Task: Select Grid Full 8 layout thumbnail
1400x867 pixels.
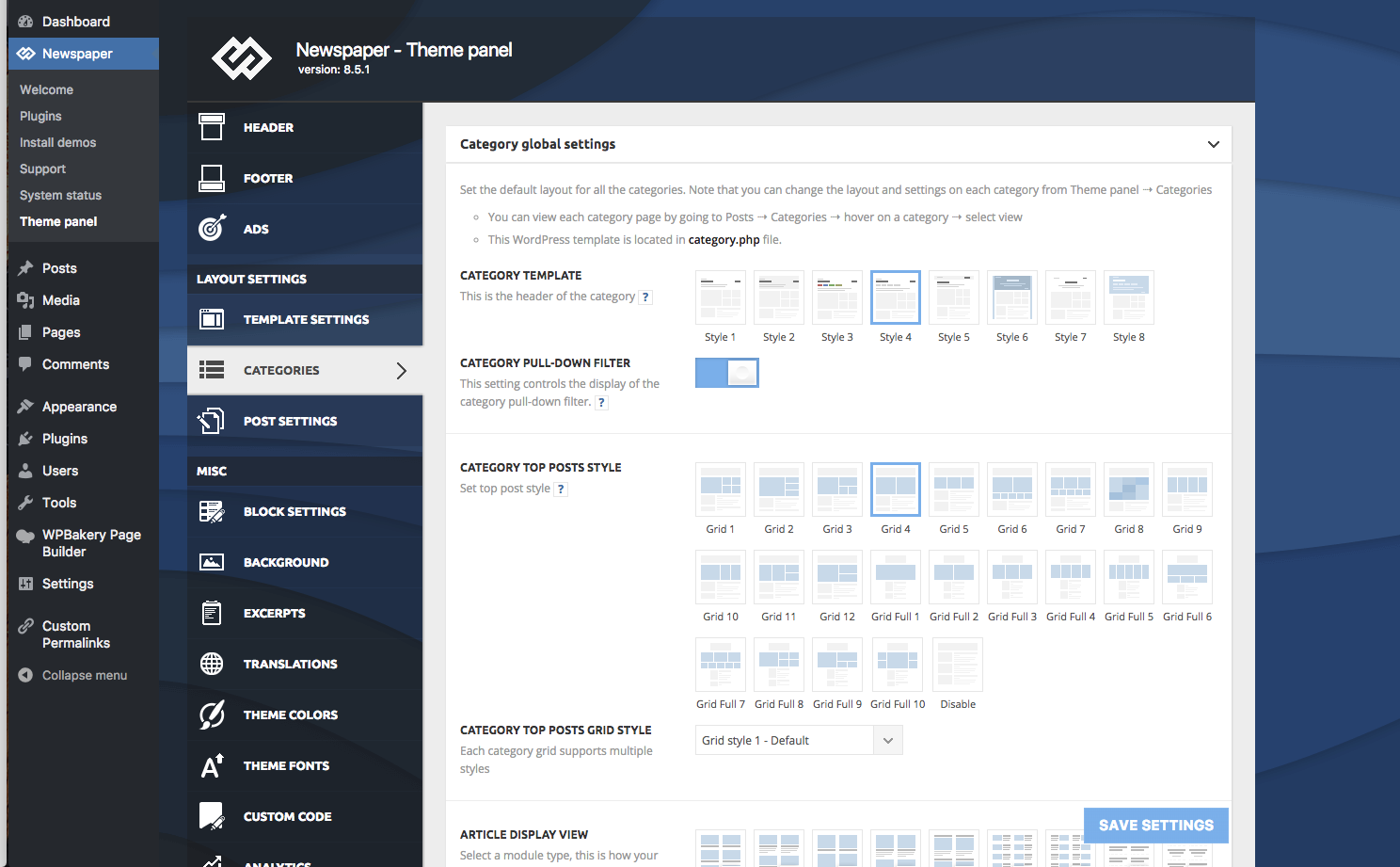Action: click(x=779, y=665)
